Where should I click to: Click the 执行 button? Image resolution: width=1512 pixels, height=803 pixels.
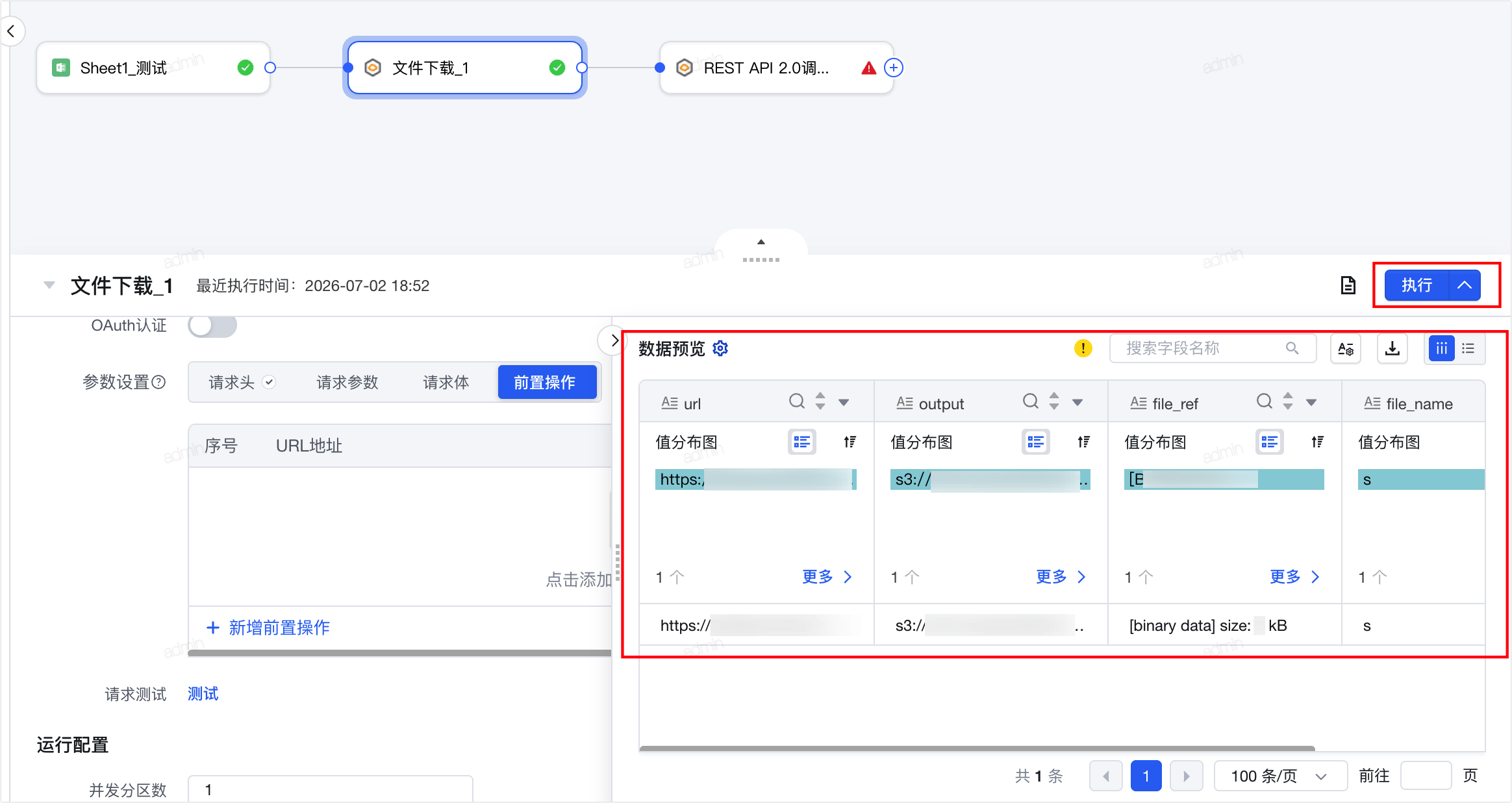coord(1417,285)
